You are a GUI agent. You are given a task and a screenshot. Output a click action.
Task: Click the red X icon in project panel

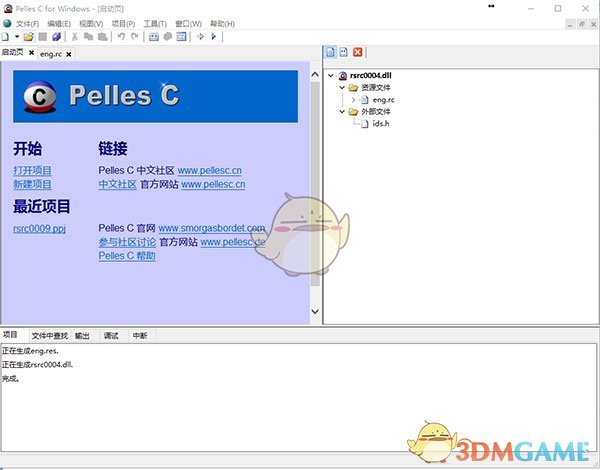[x=358, y=51]
